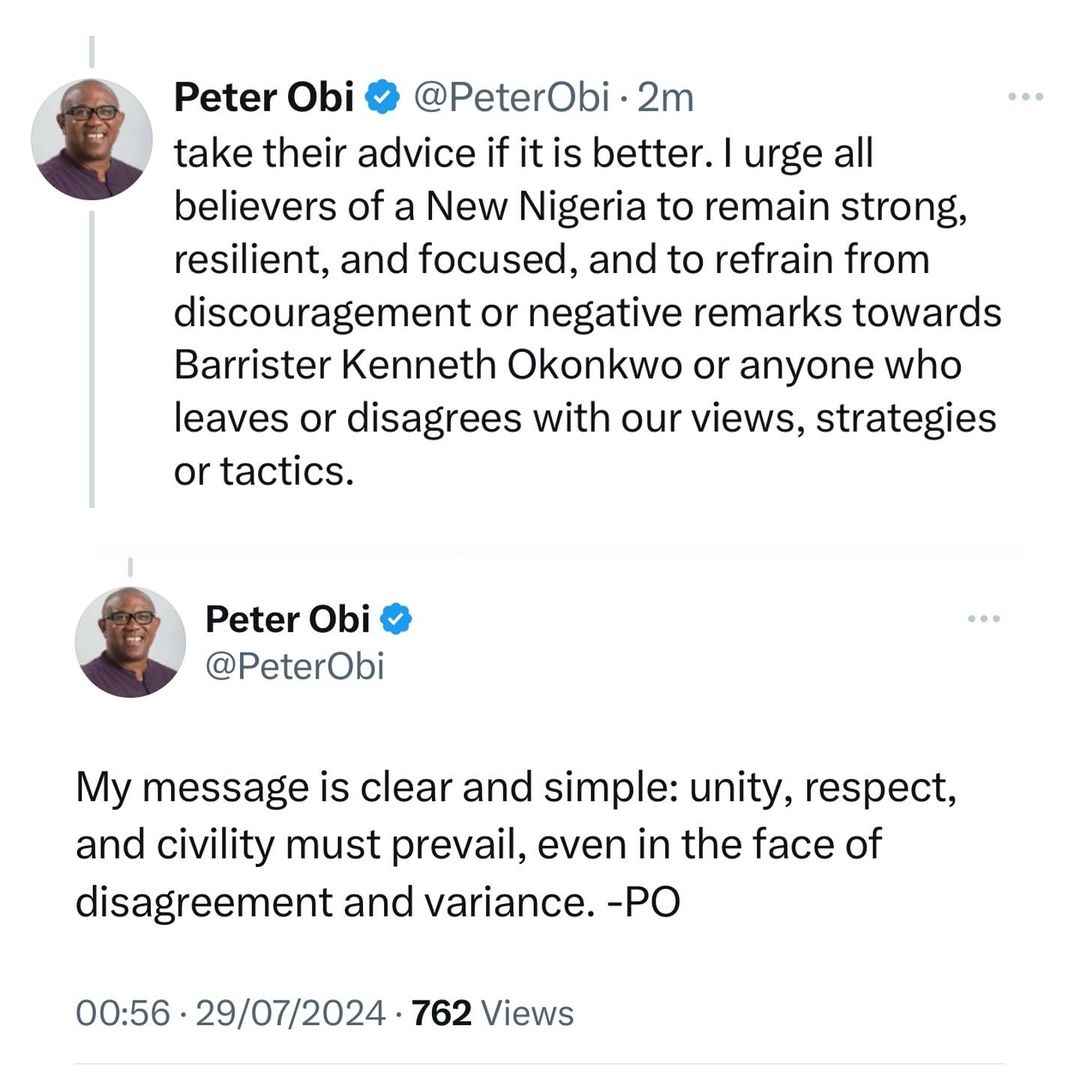The height and width of the screenshot is (1080, 1080).
Task: Click the 00:56 time at the tweet footer
Action: pyautogui.click(x=123, y=1013)
